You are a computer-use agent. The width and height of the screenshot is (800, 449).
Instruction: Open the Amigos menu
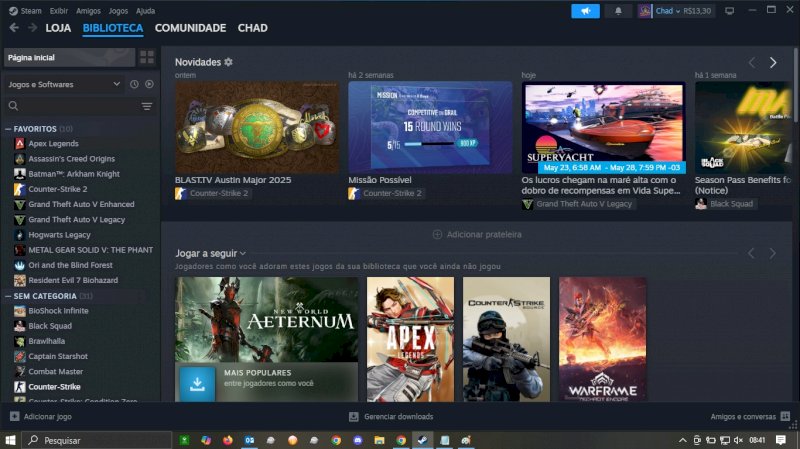coord(88,10)
